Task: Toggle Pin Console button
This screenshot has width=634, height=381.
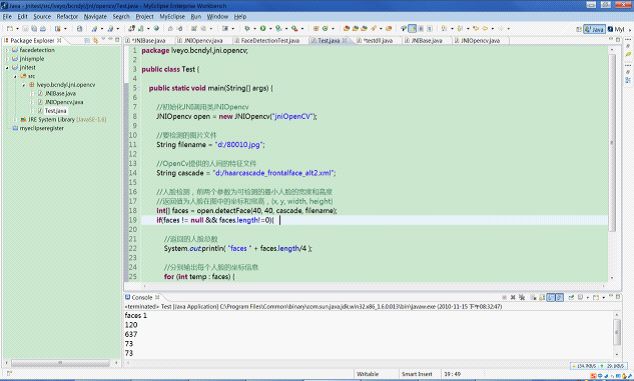Action: [x=571, y=297]
